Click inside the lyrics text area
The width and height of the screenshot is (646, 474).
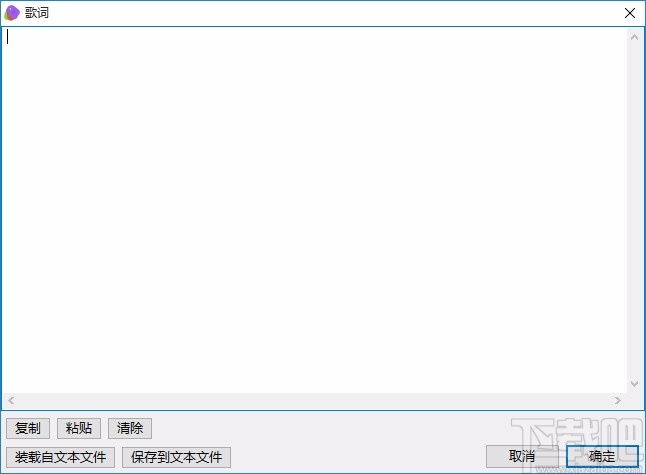(314, 210)
